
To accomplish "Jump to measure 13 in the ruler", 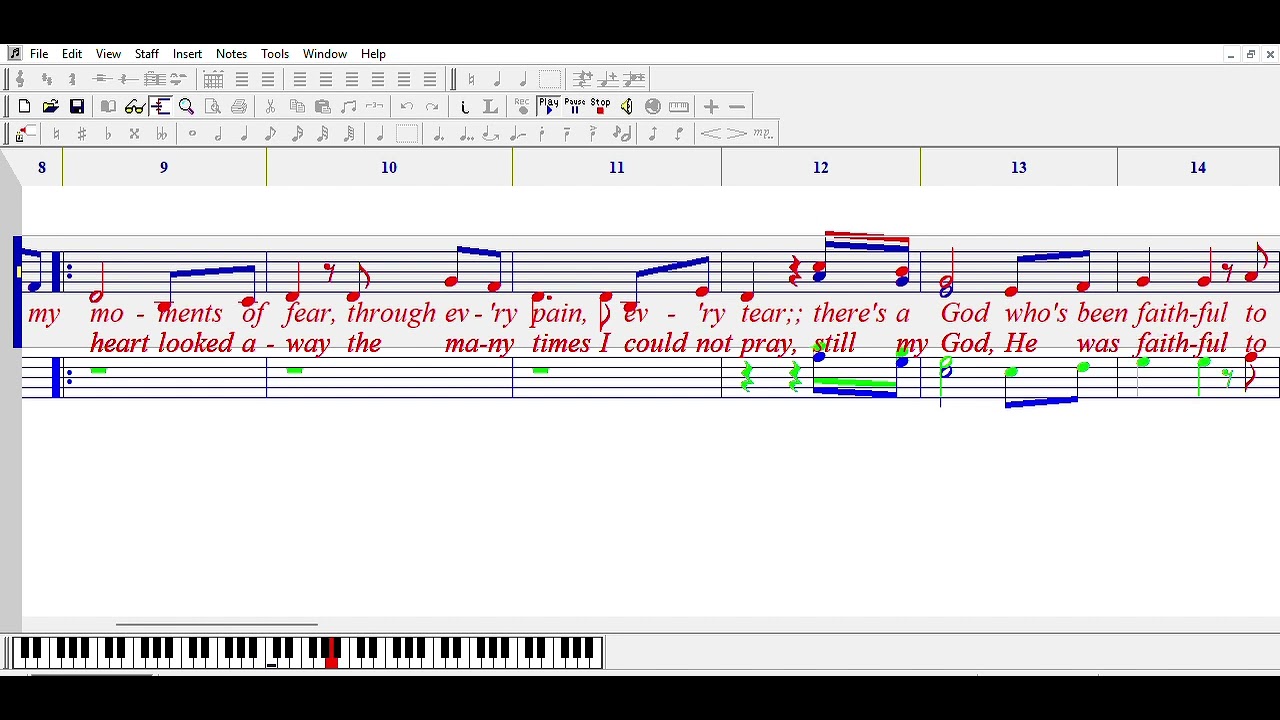I will pyautogui.click(x=1019, y=168).
